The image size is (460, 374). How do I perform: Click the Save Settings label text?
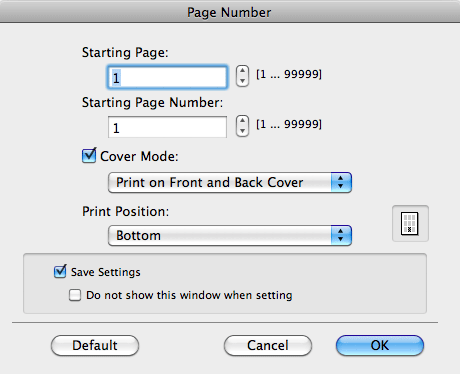click(106, 272)
